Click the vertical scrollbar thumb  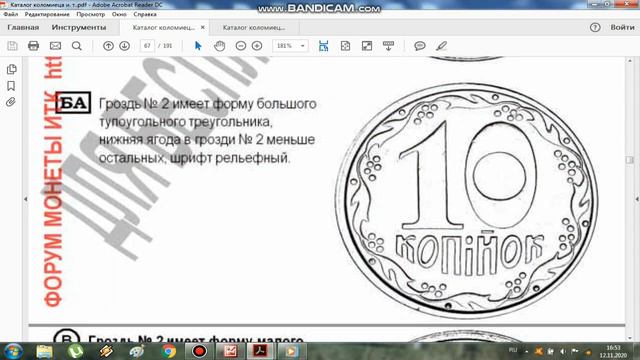pyautogui.click(x=630, y=160)
